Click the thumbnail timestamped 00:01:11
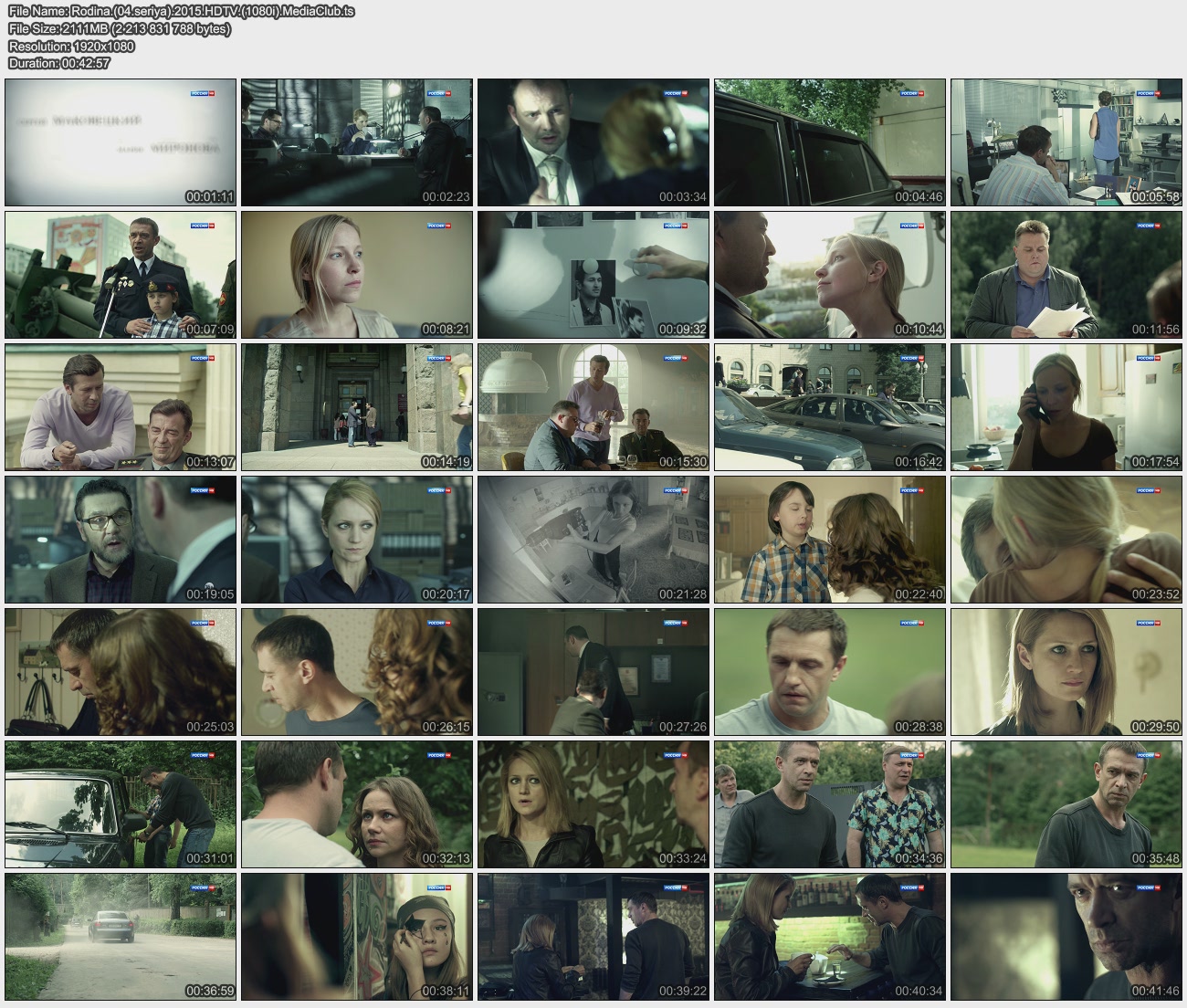The height and width of the screenshot is (1008, 1187). (120, 142)
